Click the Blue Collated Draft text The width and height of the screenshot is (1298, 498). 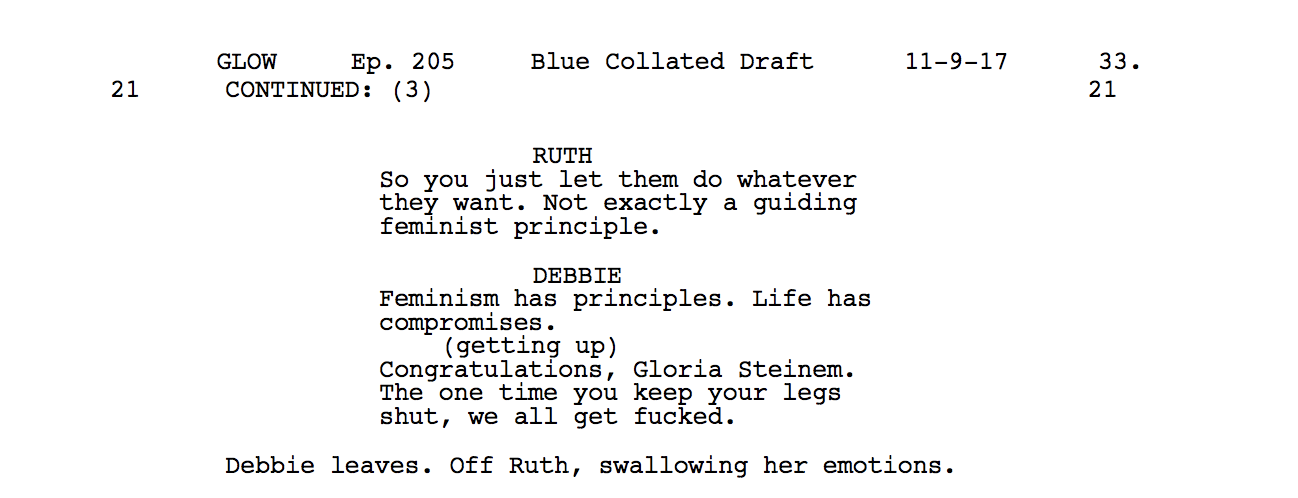672,62
